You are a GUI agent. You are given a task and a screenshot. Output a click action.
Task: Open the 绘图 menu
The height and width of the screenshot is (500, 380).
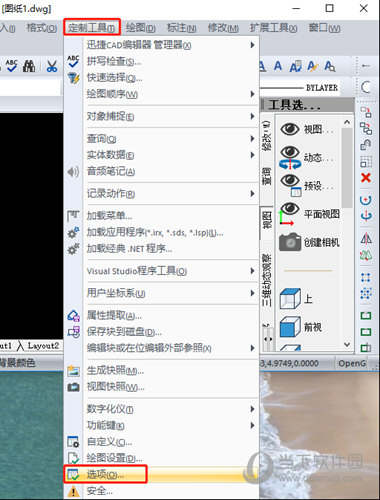click(140, 28)
